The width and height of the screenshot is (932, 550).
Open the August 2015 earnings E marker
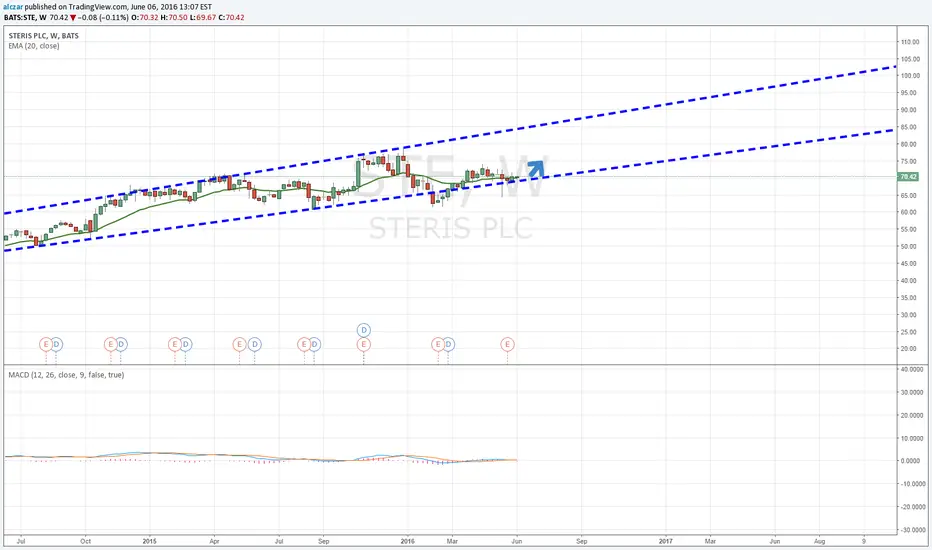[x=304, y=344]
